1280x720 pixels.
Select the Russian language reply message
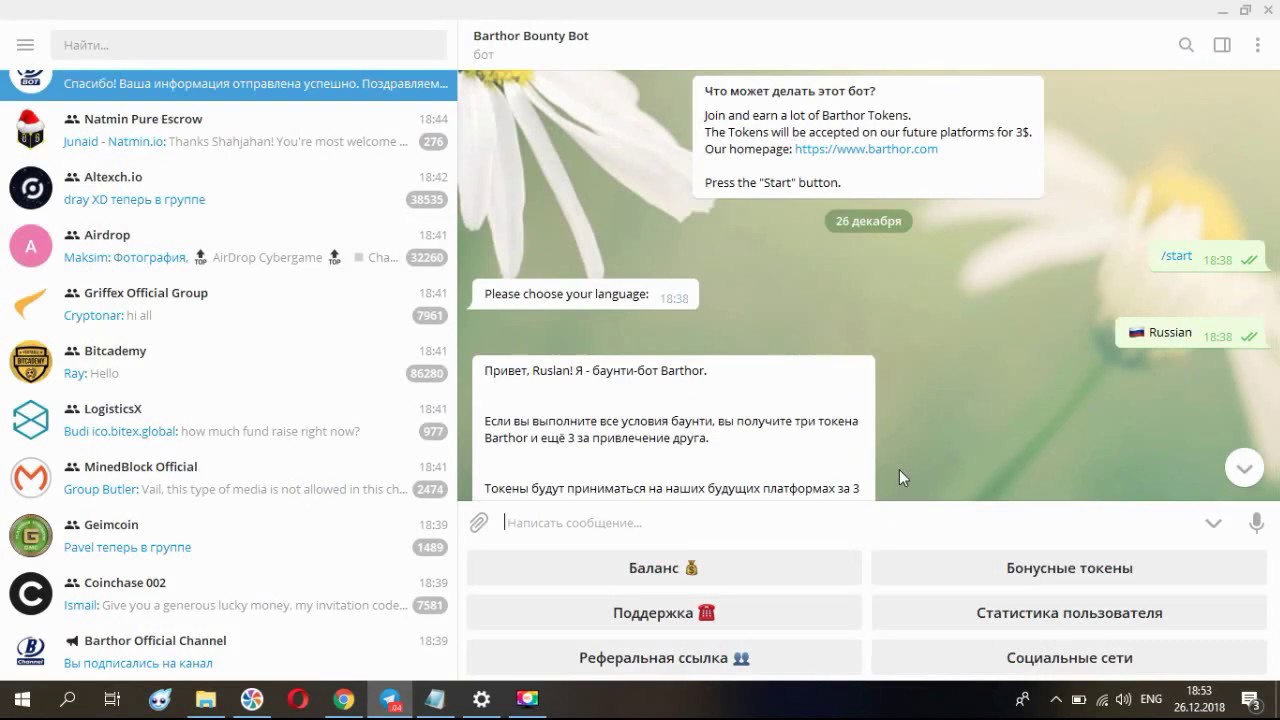pos(1191,333)
